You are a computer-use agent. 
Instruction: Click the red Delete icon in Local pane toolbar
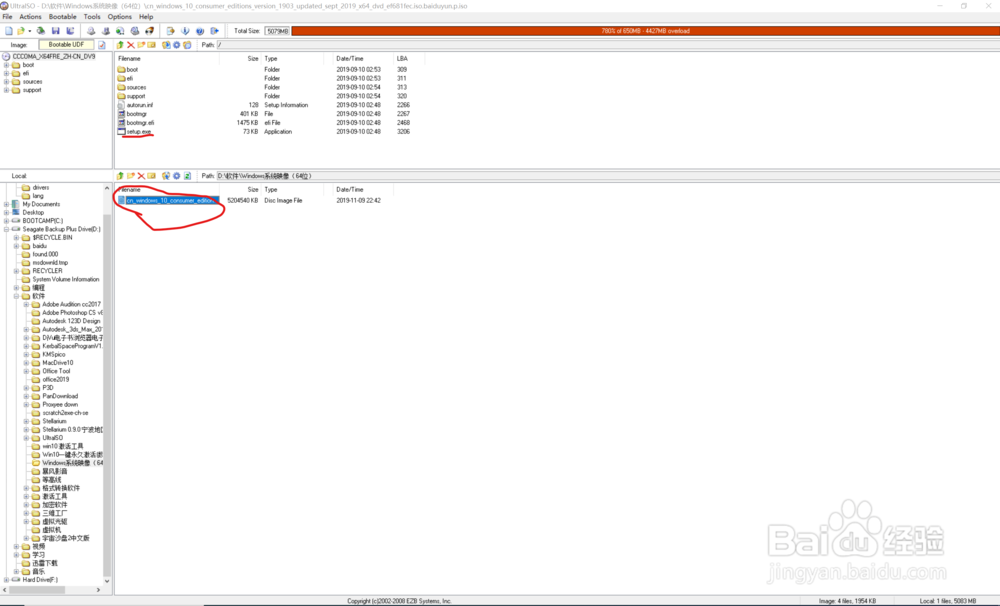pos(142,175)
